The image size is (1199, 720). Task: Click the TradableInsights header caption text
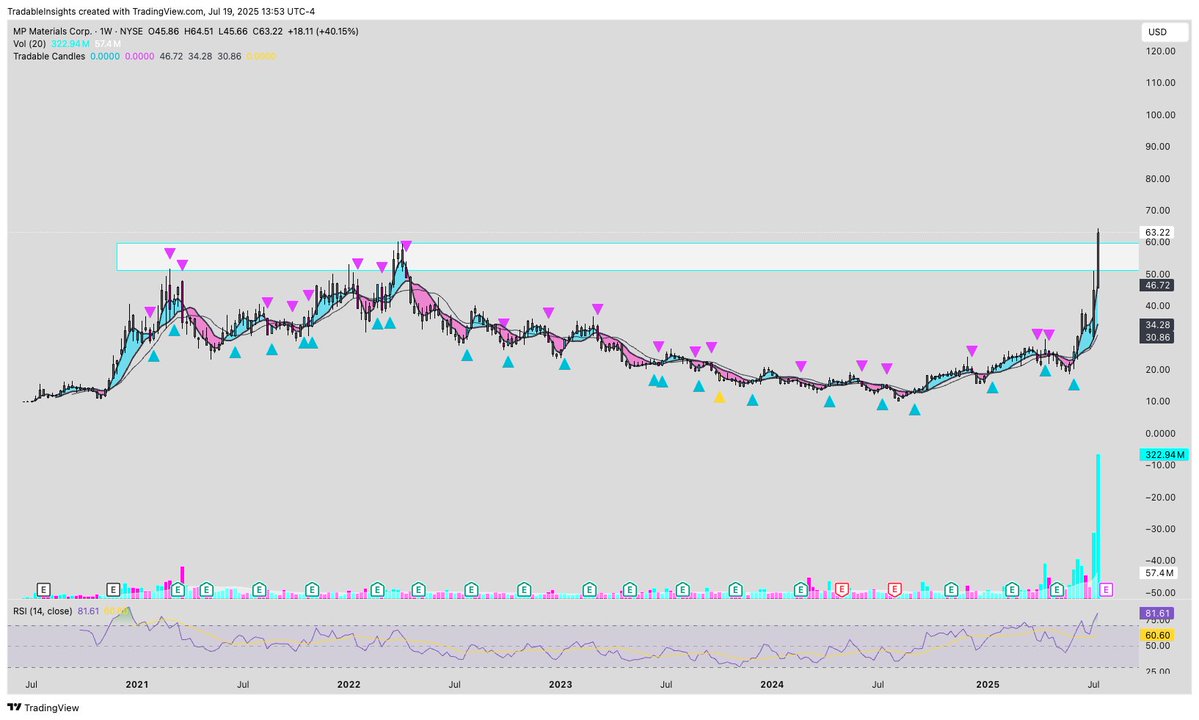[x=161, y=11]
